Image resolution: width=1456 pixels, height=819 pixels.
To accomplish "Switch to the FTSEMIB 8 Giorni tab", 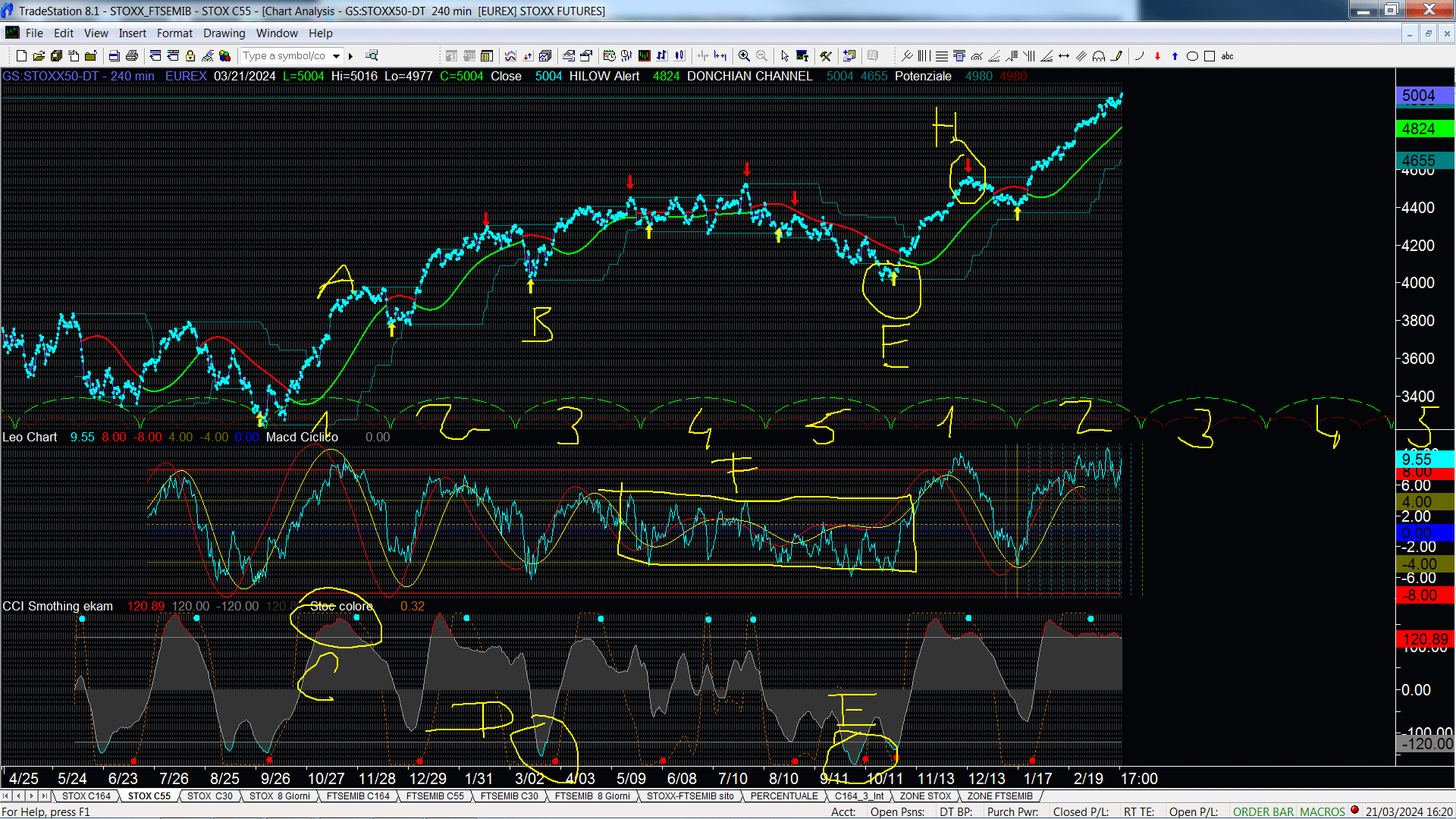I will 592,795.
